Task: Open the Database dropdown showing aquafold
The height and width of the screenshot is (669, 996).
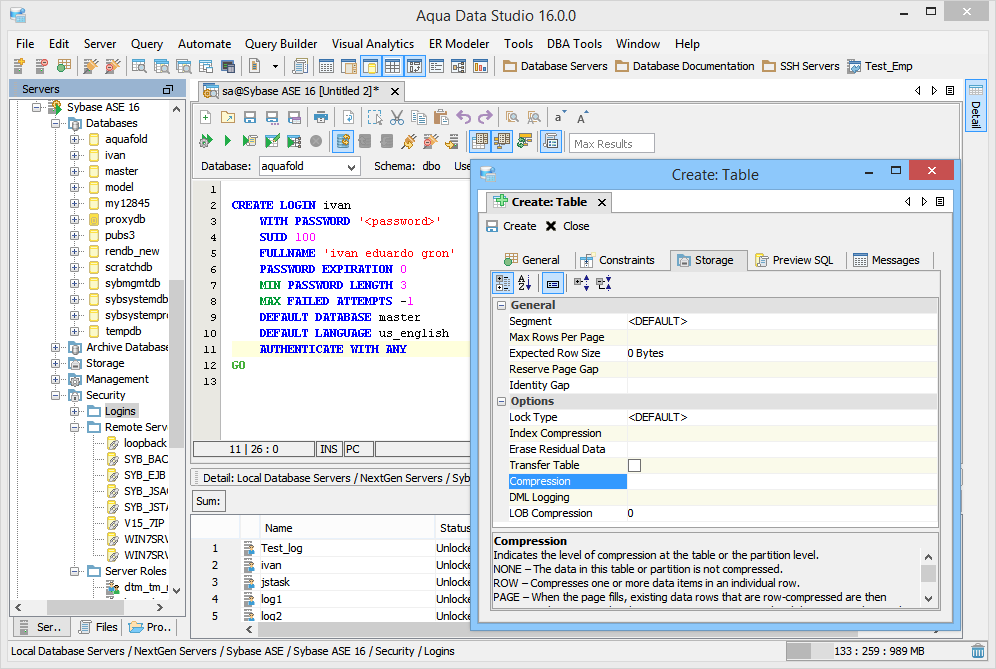Action: 309,166
